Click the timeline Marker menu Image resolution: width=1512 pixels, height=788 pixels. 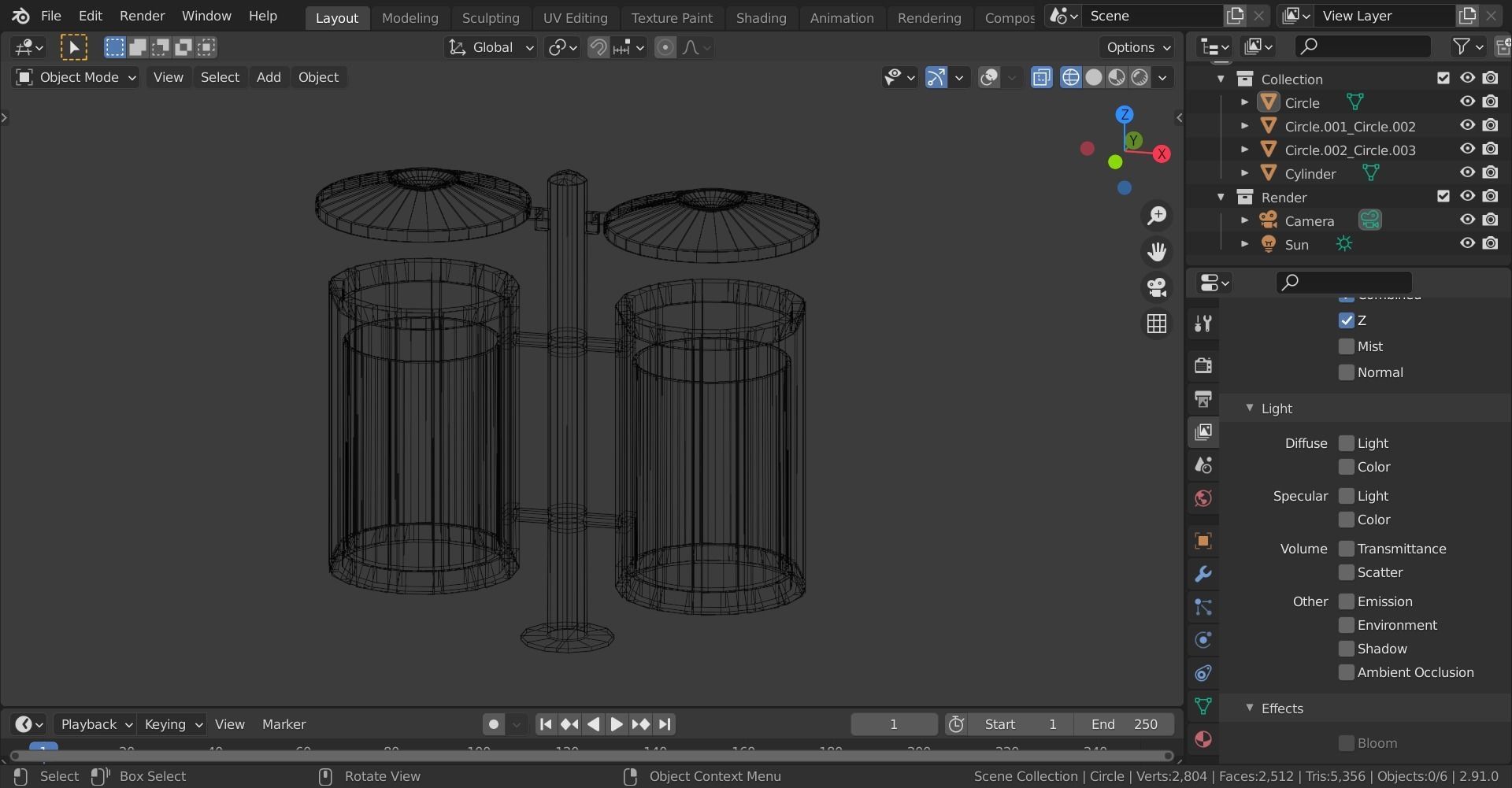point(283,724)
